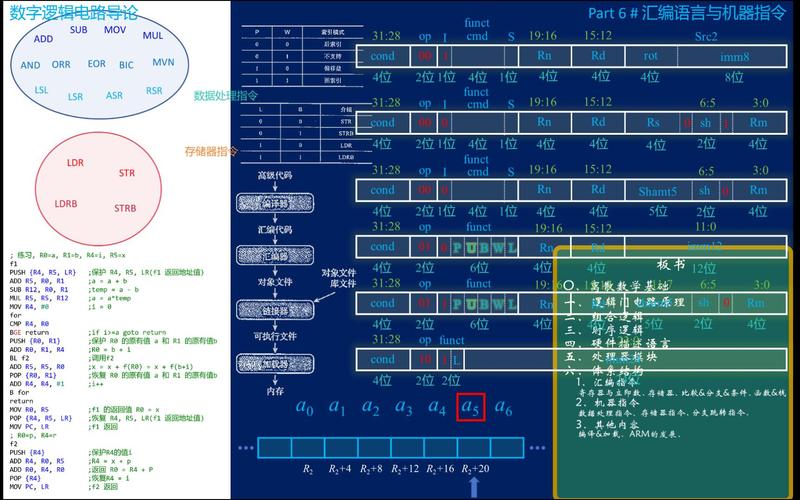The height and width of the screenshot is (500, 800).
Task: Select the R2+16 address label
Action: click(440, 469)
